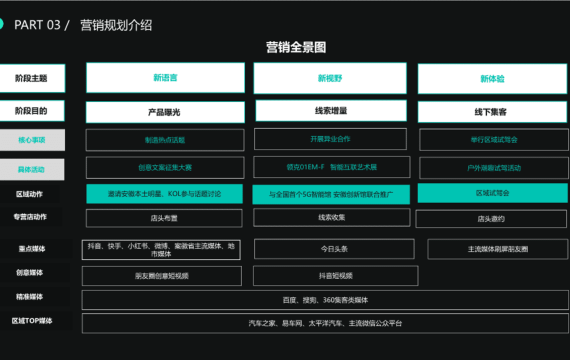Click the 精准媒体 row label
The width and height of the screenshot is (570, 360).
pyautogui.click(x=29, y=297)
